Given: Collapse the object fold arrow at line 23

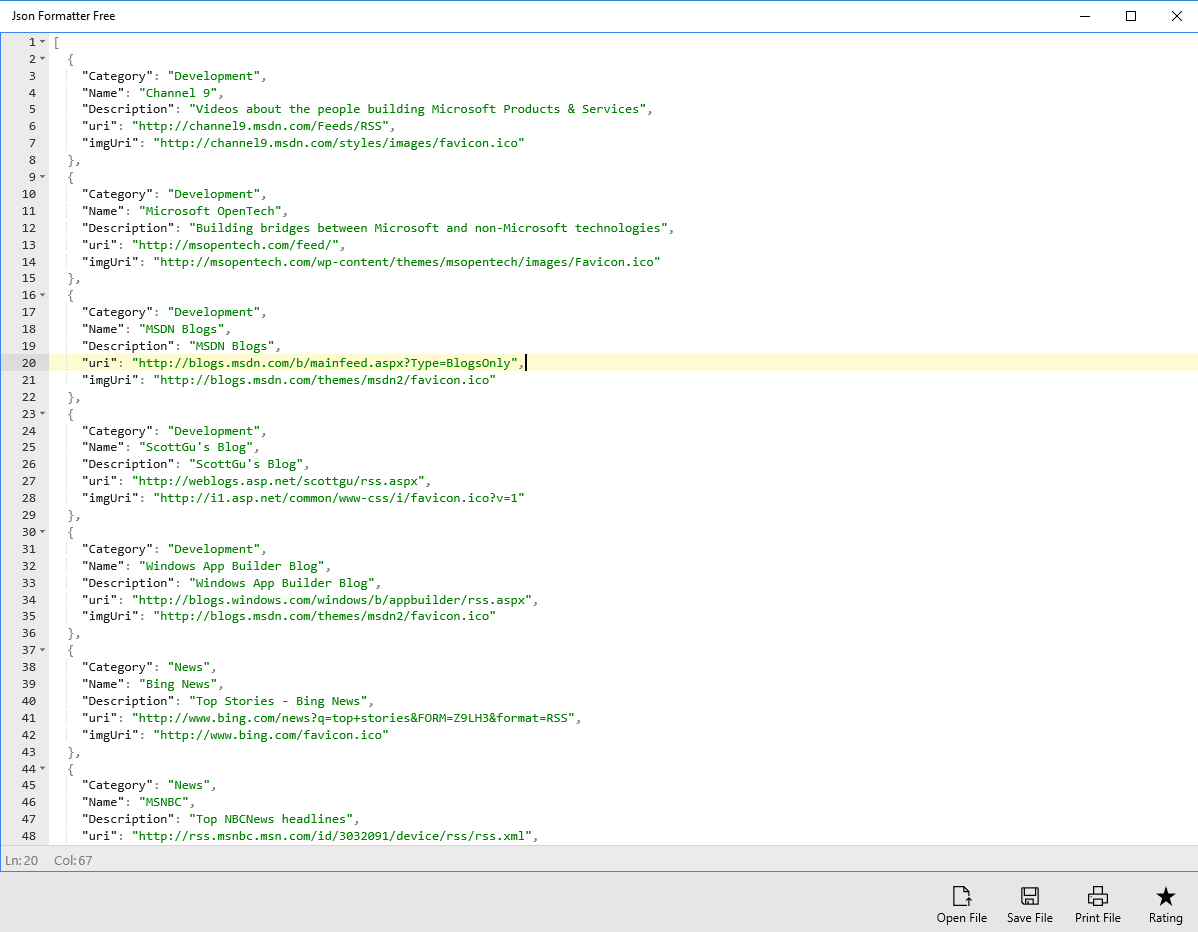Looking at the screenshot, I should [43, 413].
